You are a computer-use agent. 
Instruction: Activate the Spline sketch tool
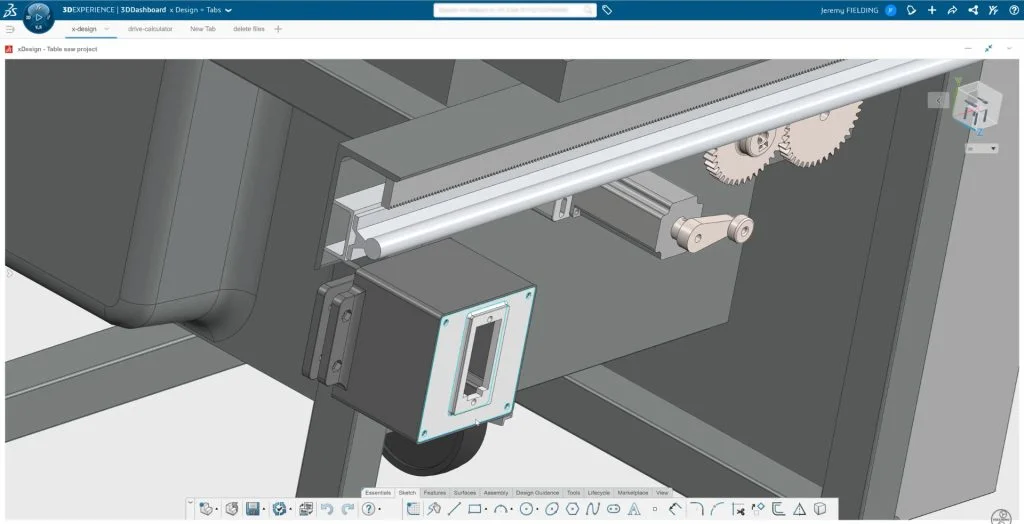[592, 509]
